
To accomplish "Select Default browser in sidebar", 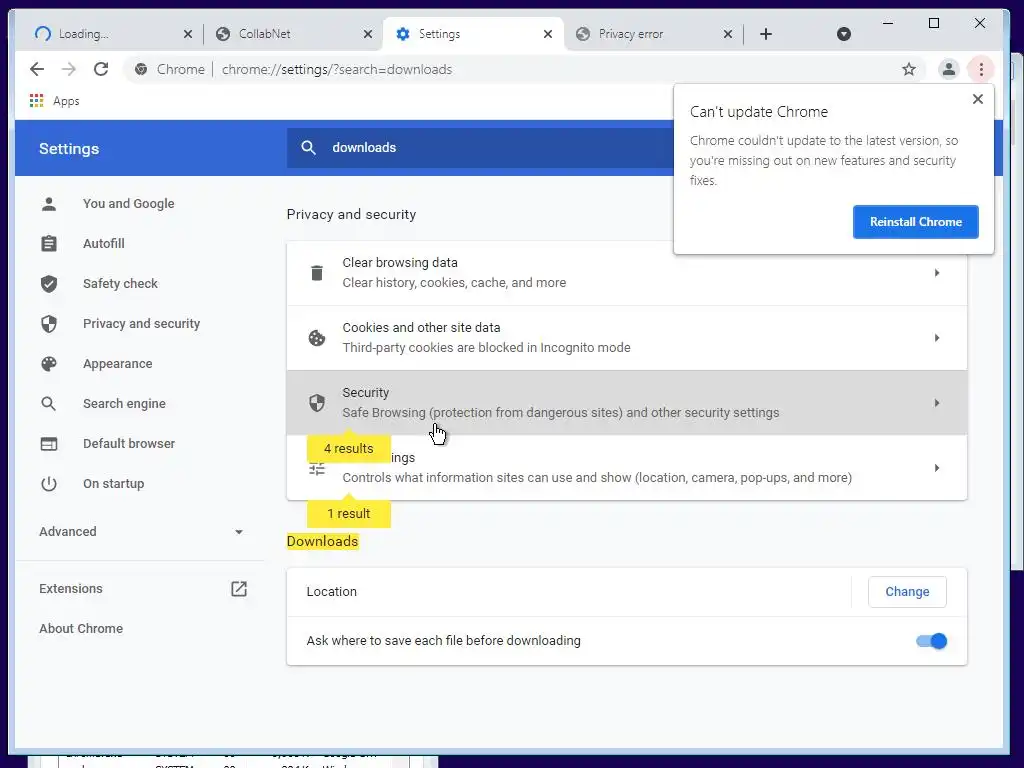I will 129,444.
